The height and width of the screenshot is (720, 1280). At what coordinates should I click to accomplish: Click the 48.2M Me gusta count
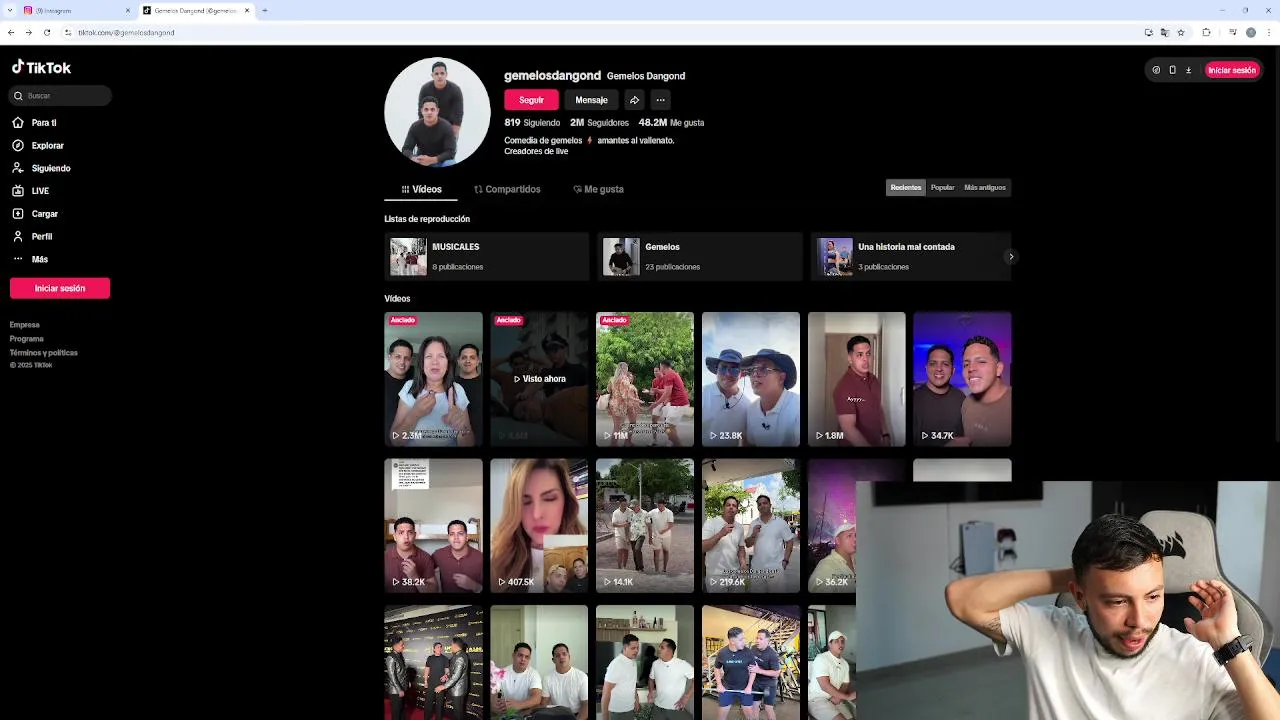671,122
